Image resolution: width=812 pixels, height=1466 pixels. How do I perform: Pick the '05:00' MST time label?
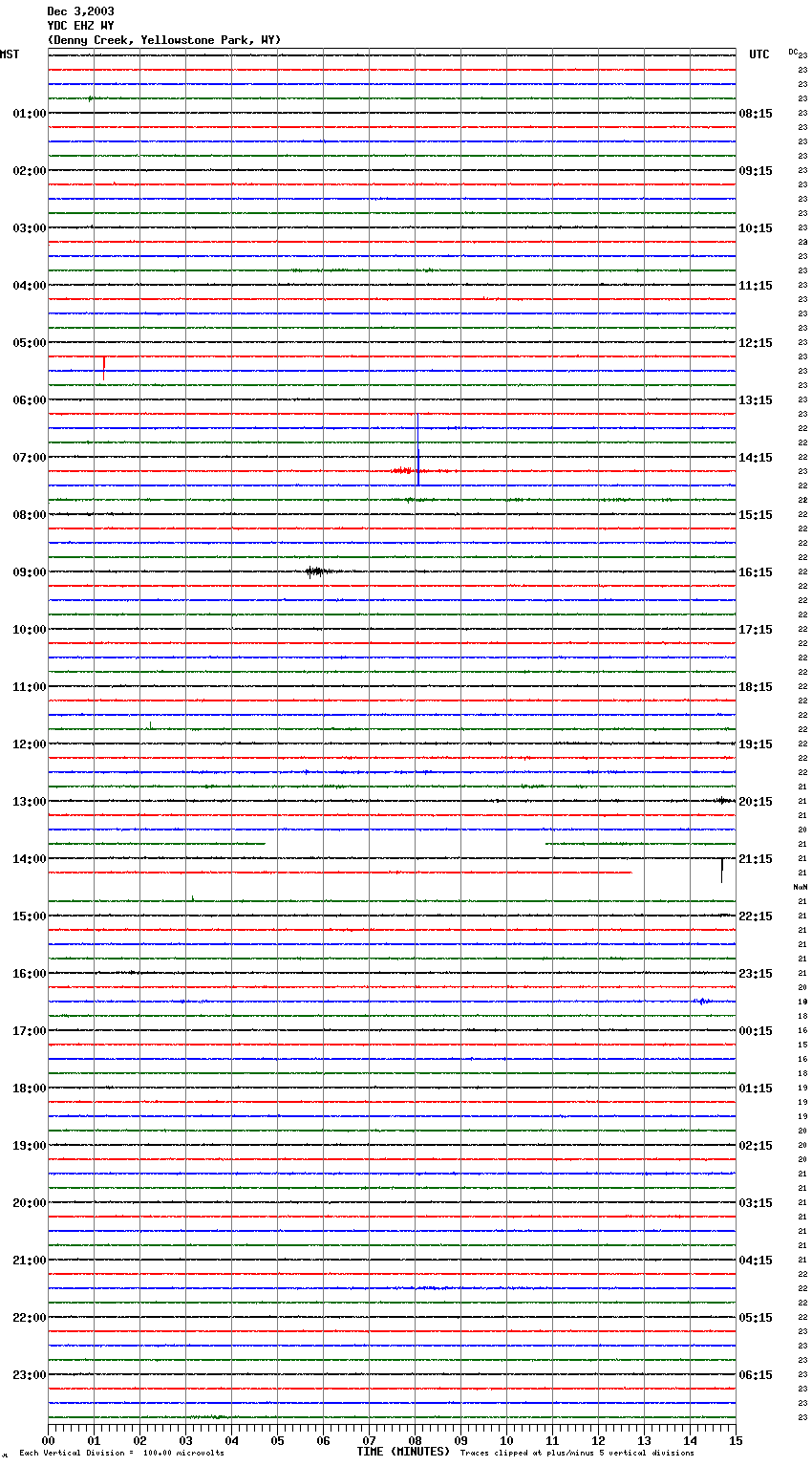[x=30, y=343]
